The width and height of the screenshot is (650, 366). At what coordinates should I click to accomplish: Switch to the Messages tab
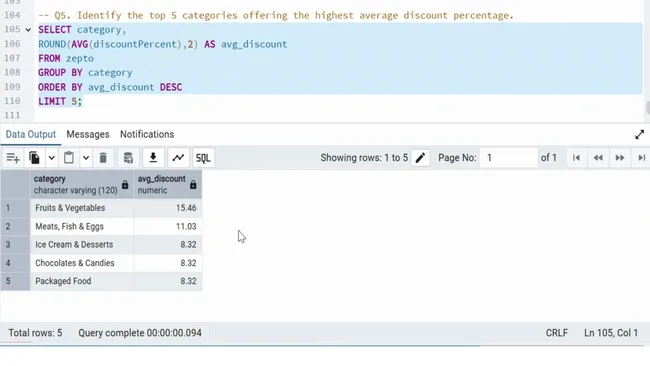coord(88,134)
